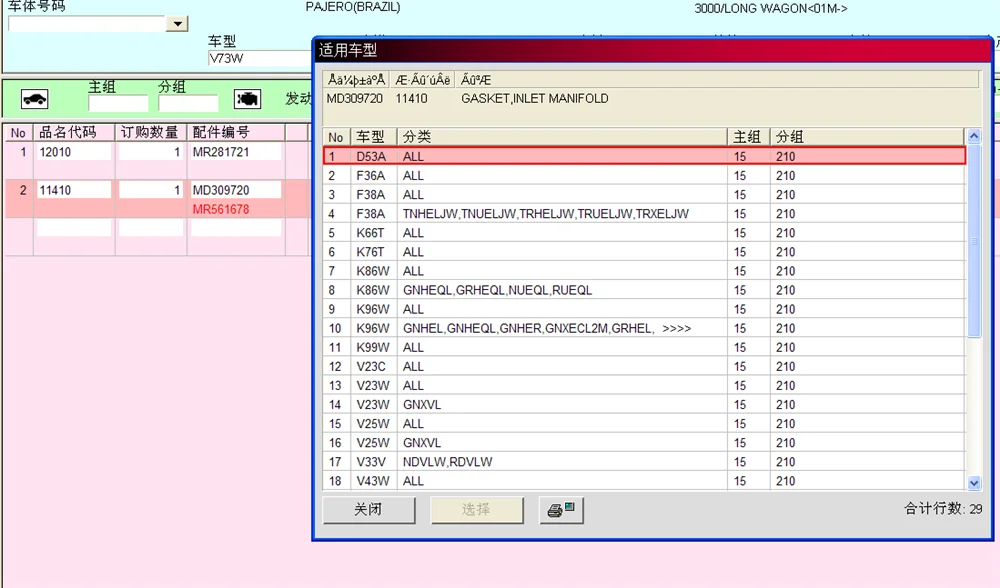Select row 13 V23W ALL
The width and height of the screenshot is (1000, 588).
click(644, 386)
